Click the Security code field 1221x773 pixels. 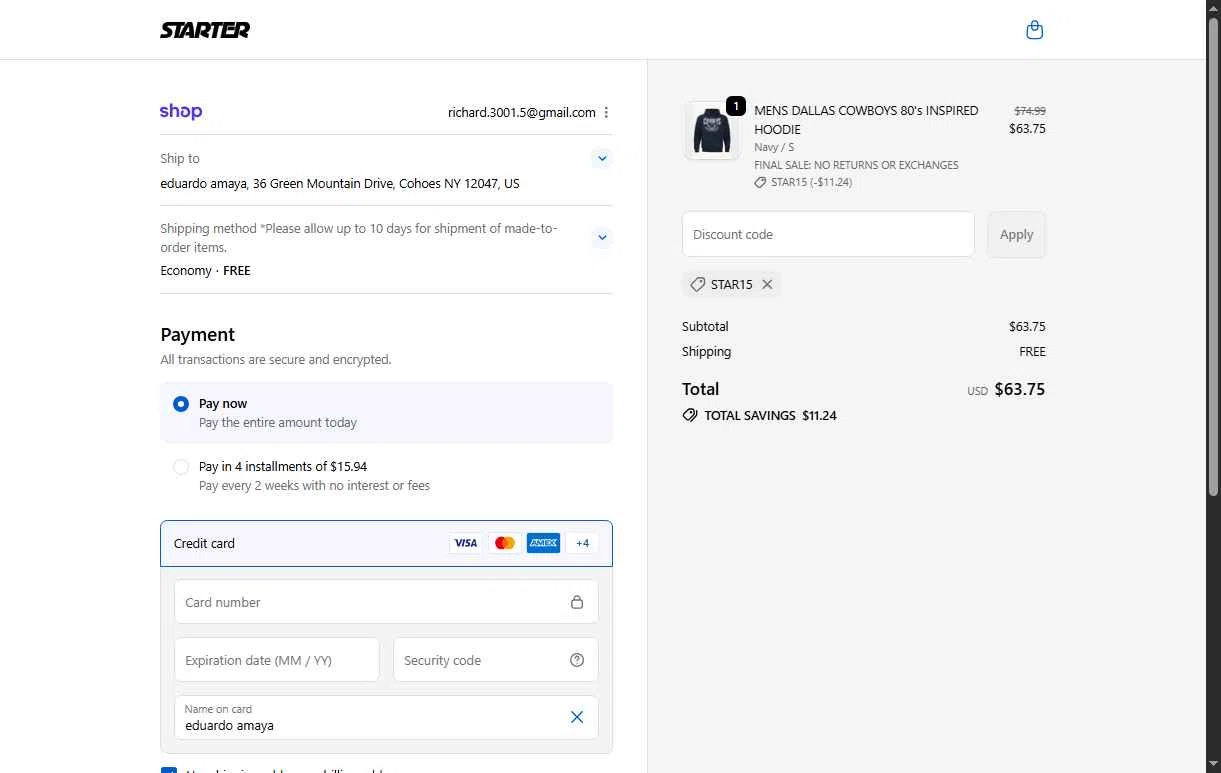pyautogui.click(x=496, y=660)
